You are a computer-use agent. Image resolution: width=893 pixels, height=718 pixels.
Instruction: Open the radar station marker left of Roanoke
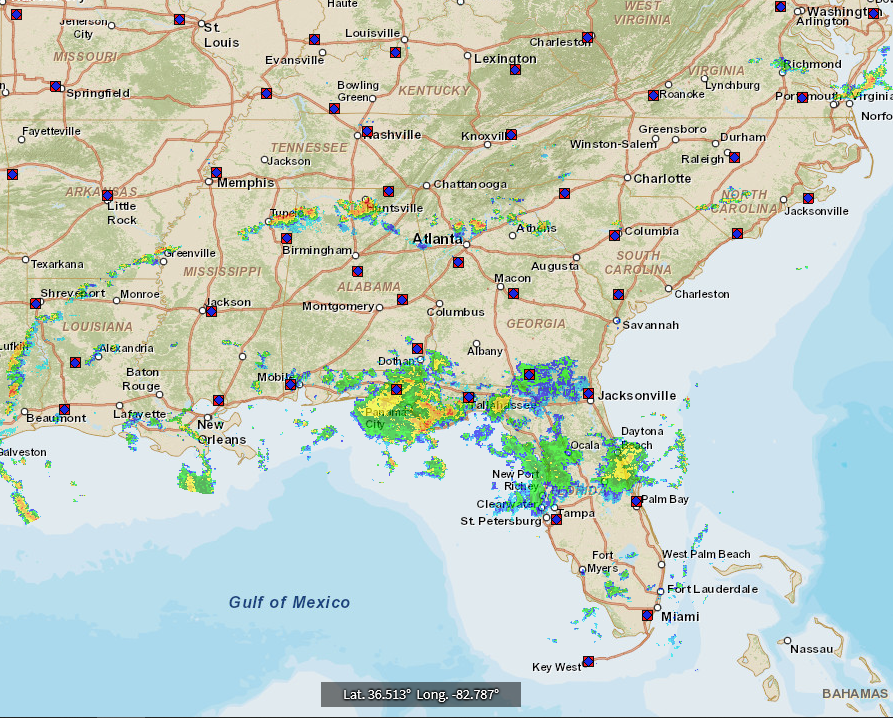point(653,95)
